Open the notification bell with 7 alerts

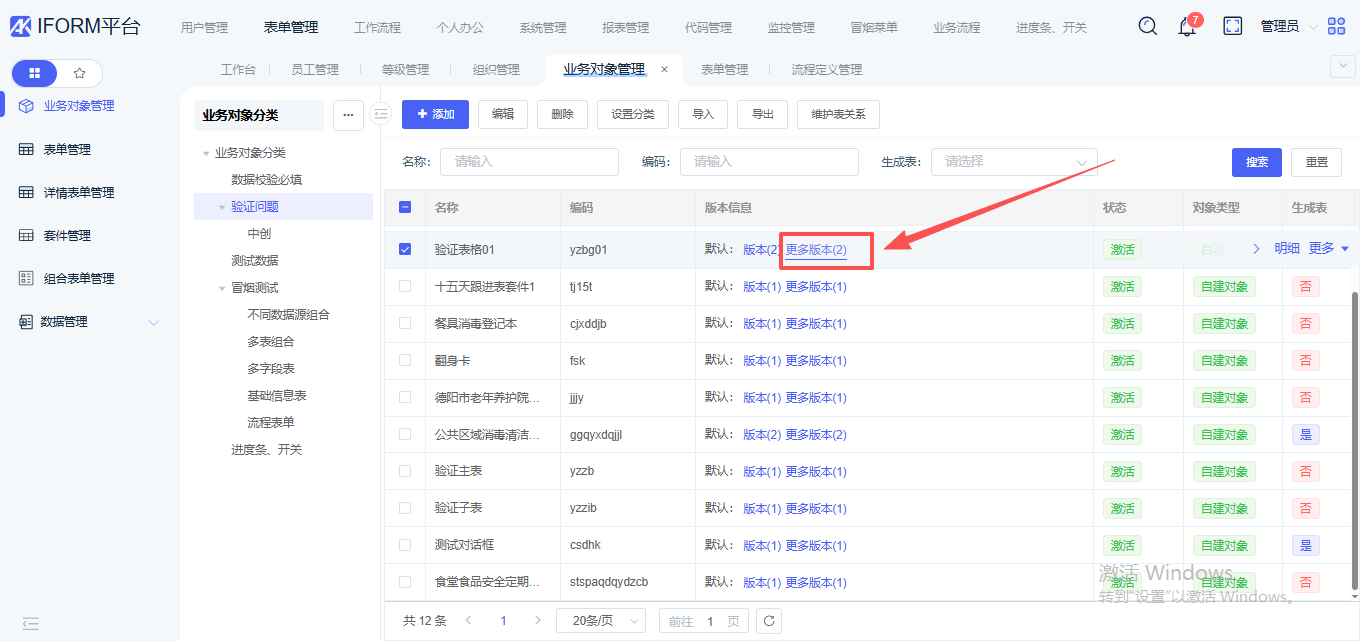1187,27
